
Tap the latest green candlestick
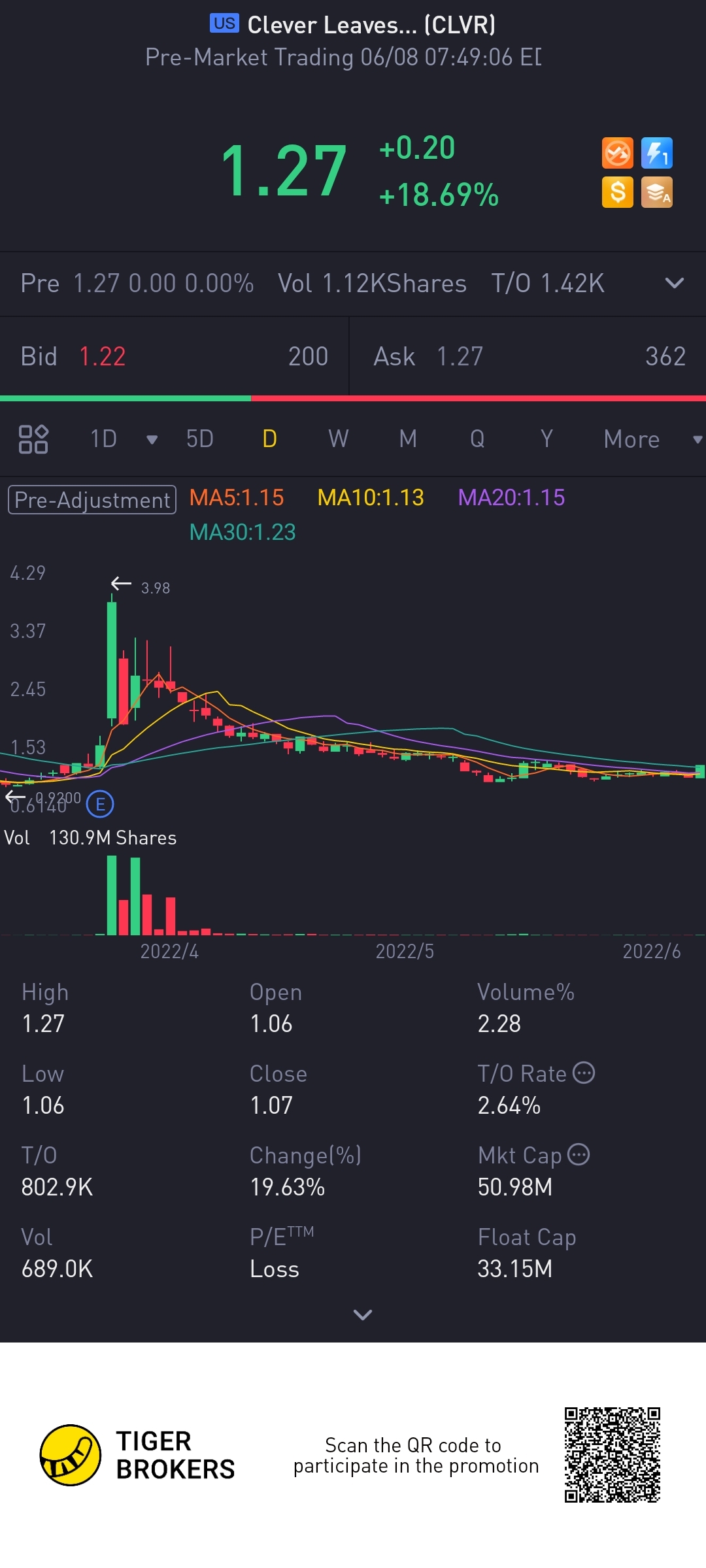coord(700,771)
